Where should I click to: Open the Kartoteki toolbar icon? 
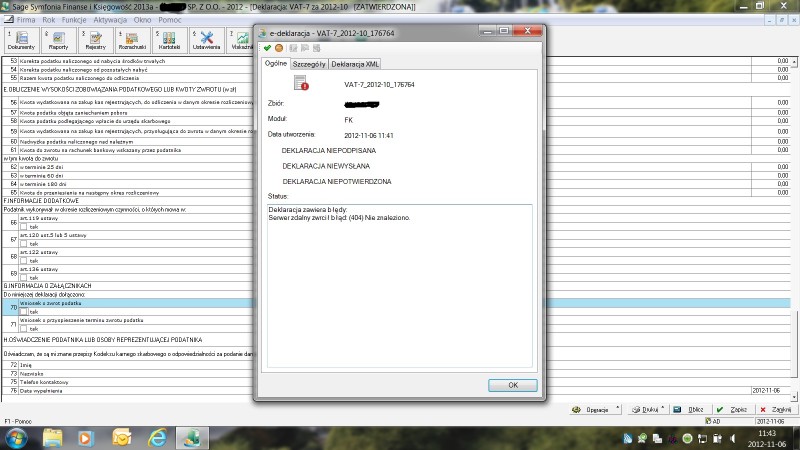pyautogui.click(x=169, y=40)
